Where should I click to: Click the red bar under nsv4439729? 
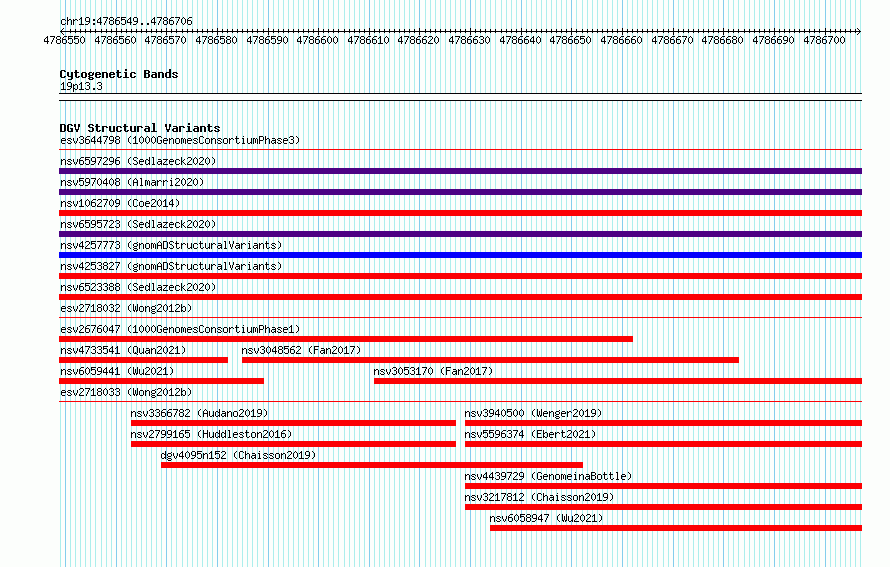click(664, 486)
